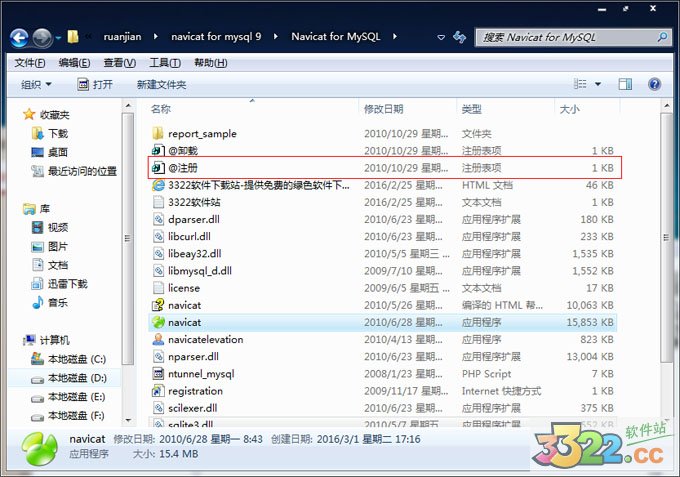680x477 pixels.
Task: Expand arrow after Navicat for MySQL breadcrumb
Action: coord(395,36)
